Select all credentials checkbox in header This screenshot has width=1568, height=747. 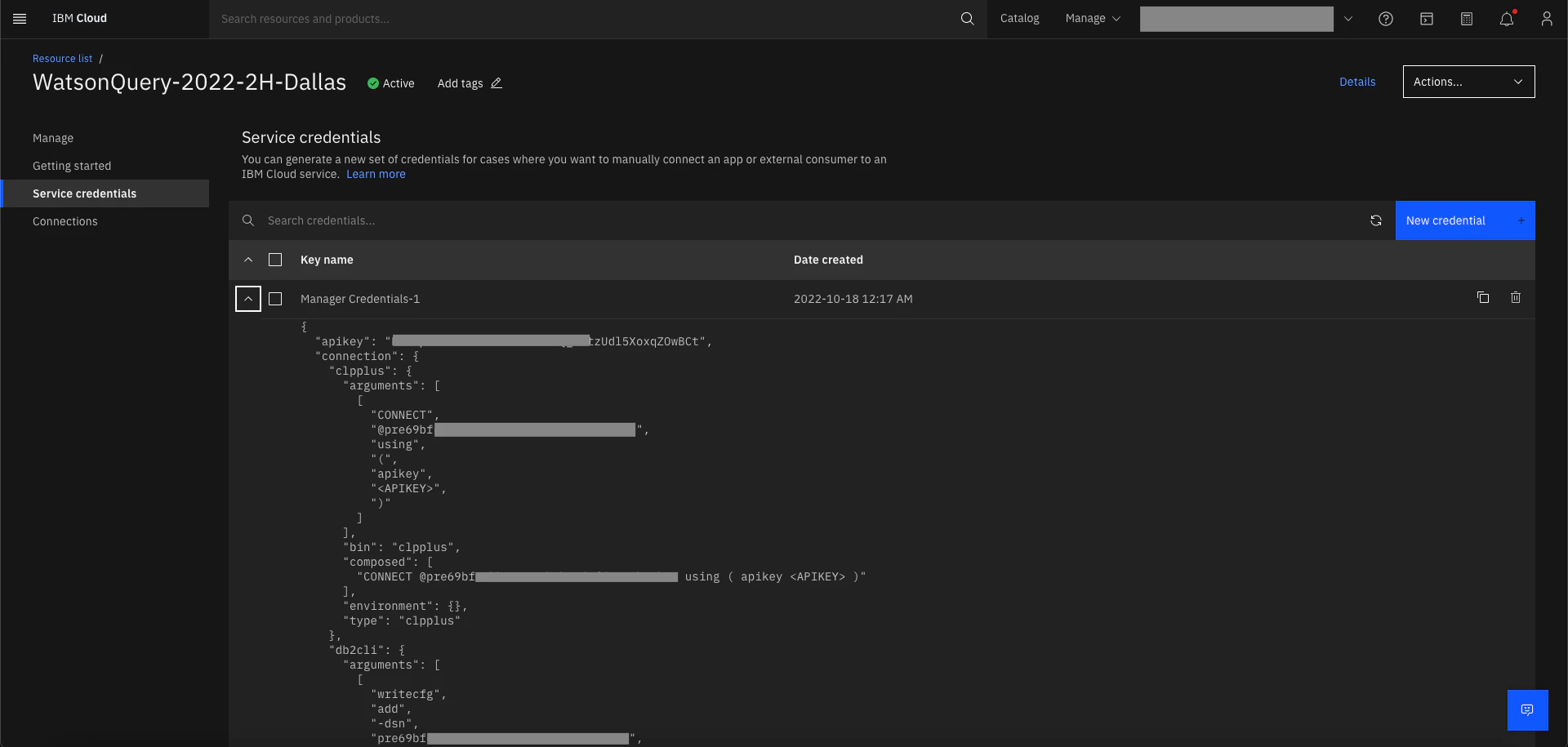point(275,260)
